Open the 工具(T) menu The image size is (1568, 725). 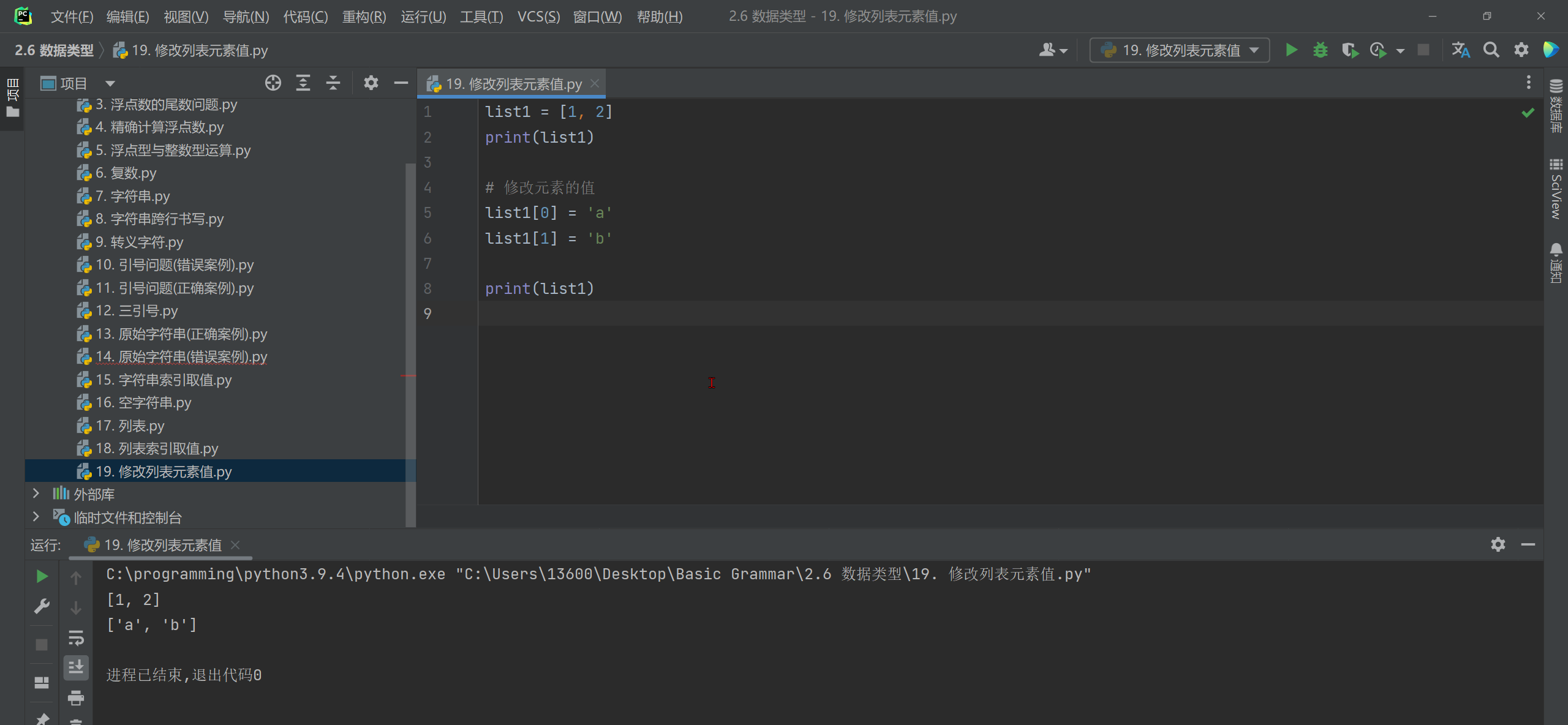pos(481,17)
